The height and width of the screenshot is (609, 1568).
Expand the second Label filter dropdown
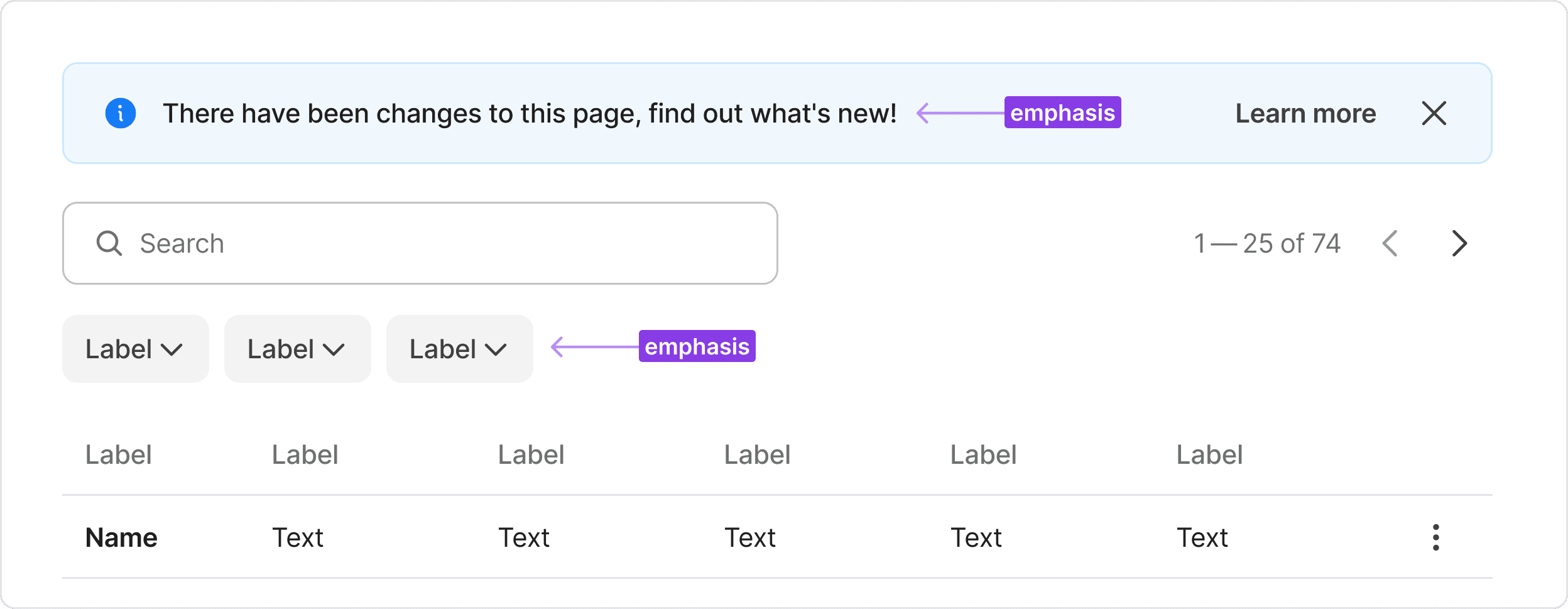click(297, 349)
